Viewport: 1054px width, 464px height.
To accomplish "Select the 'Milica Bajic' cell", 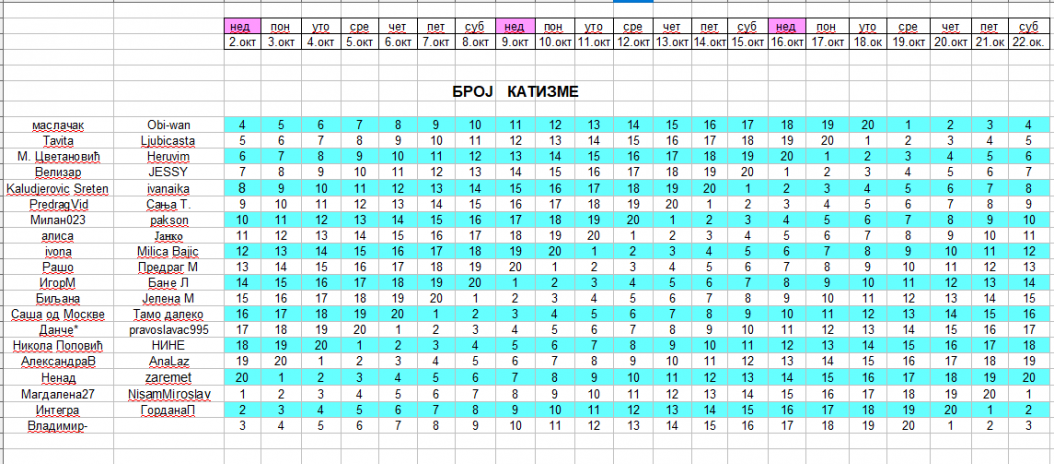I will tap(169, 251).
